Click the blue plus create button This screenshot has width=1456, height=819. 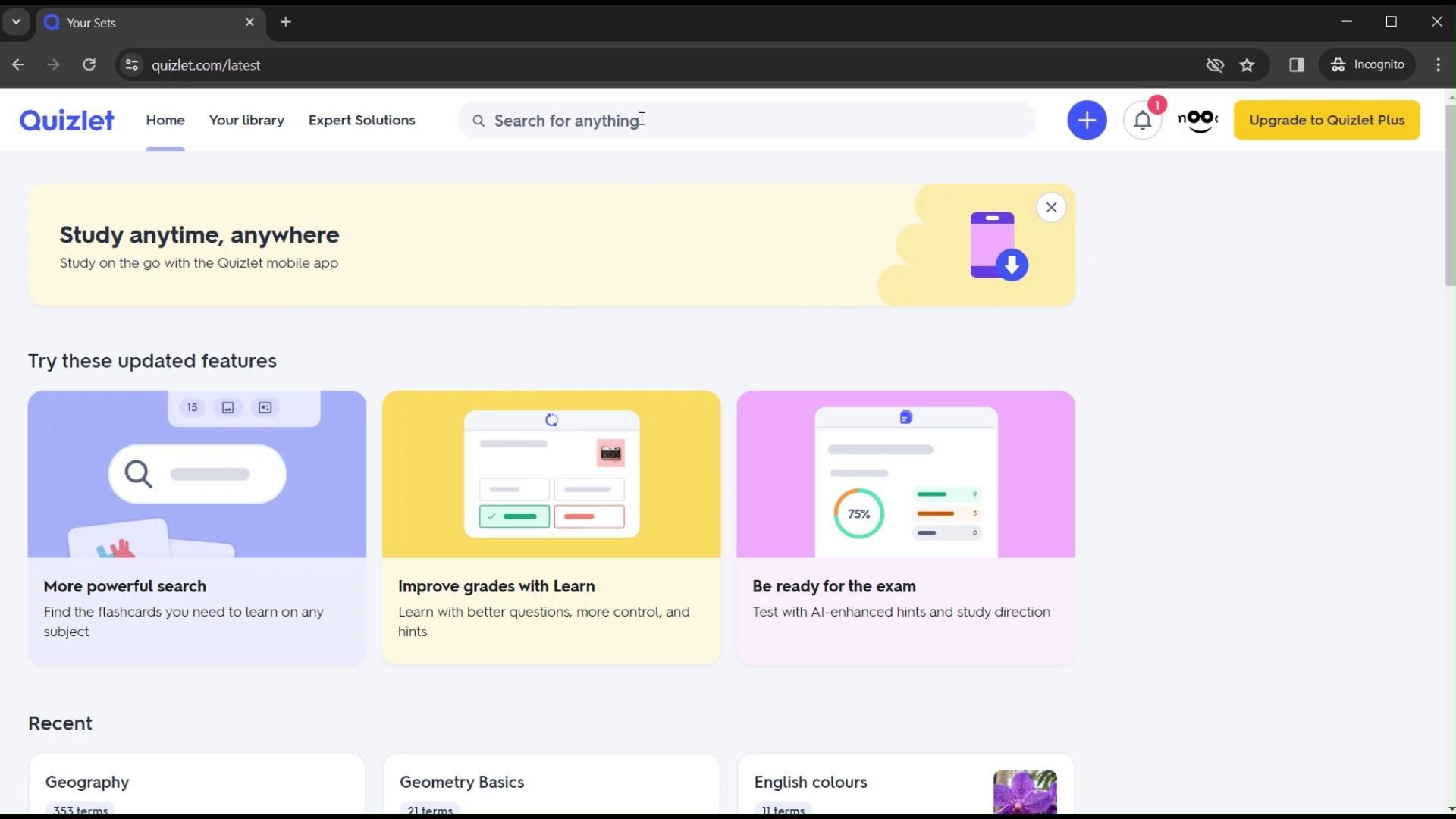pos(1087,121)
